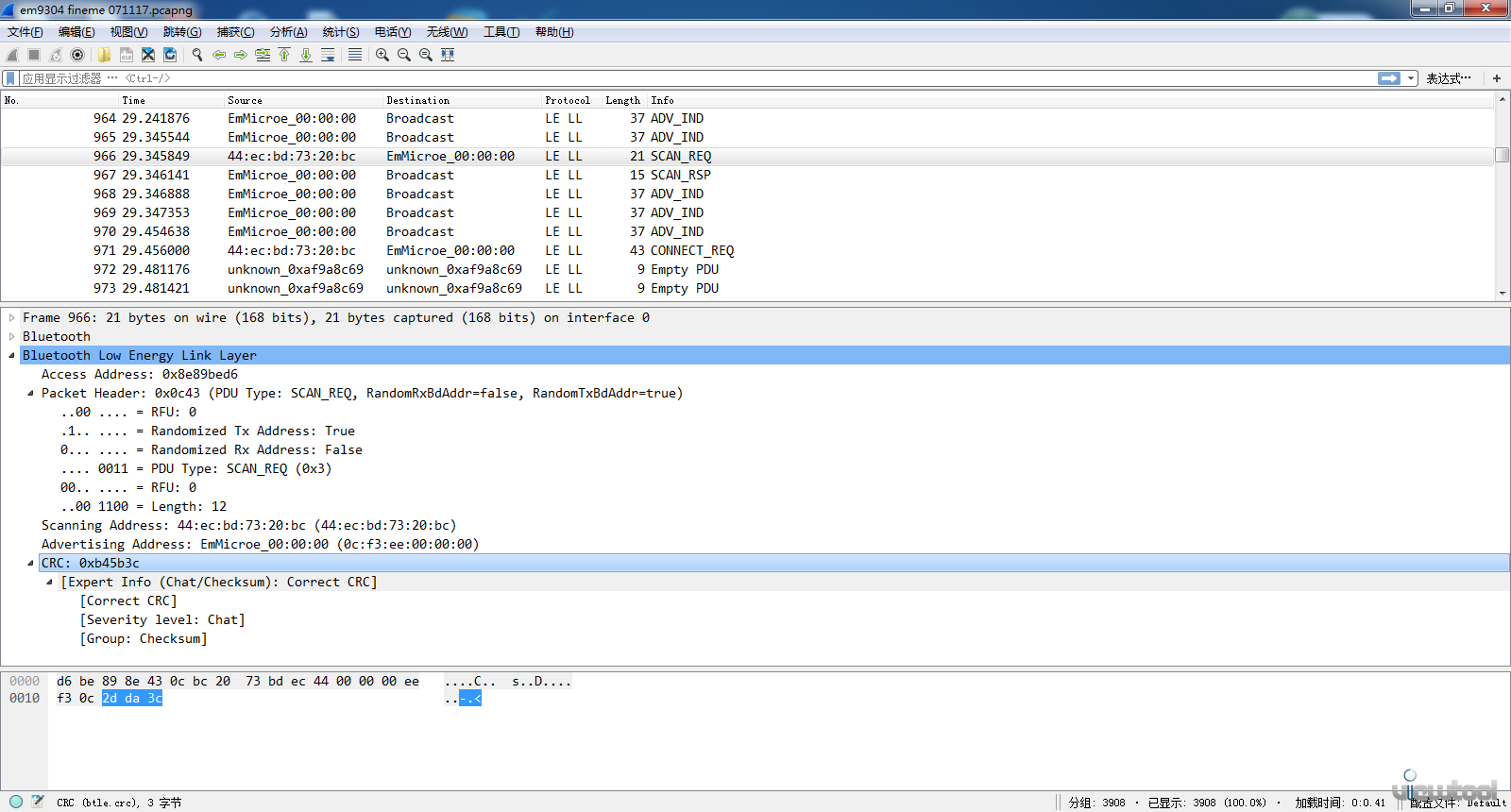Click the expert information circle in status bar
The image size is (1511, 812).
pyautogui.click(x=16, y=802)
